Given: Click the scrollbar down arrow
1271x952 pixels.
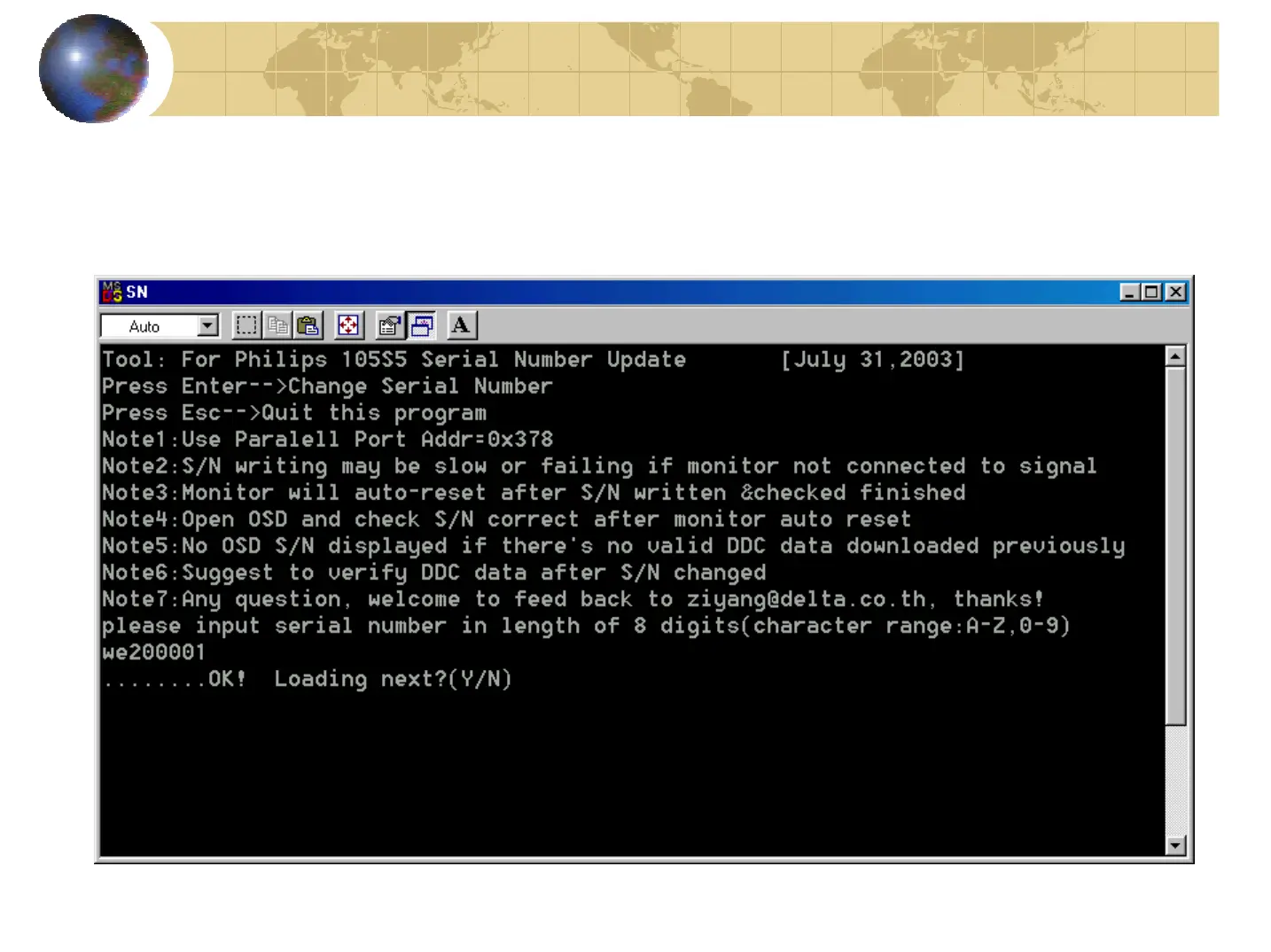Looking at the screenshot, I should 1175,846.
